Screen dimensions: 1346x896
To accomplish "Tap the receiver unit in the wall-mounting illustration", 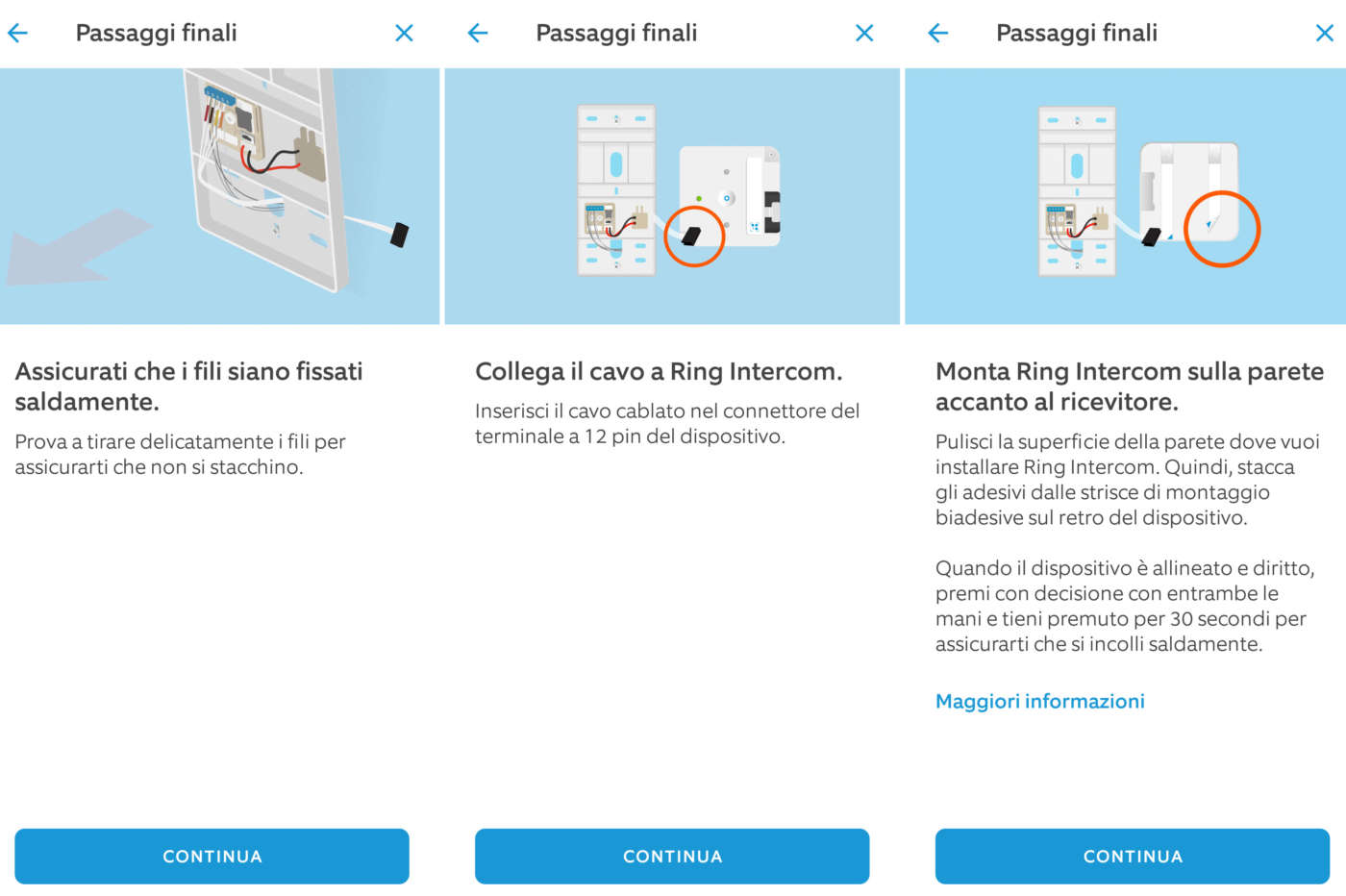I will pos(1077,190).
